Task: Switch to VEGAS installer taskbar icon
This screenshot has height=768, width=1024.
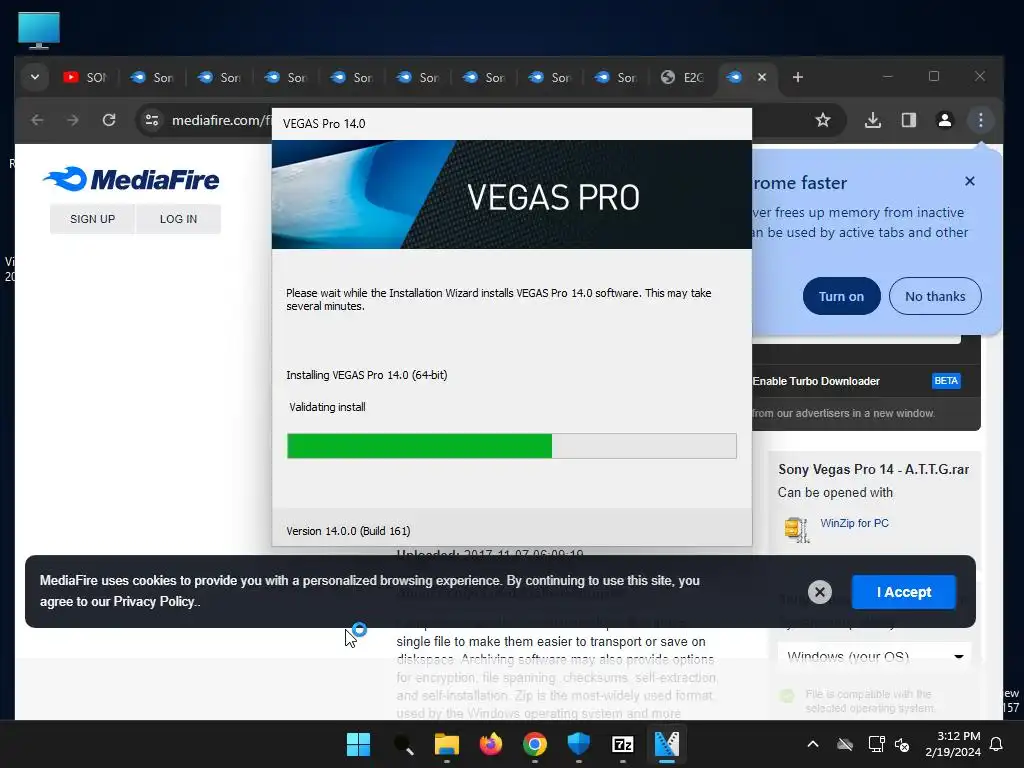Action: (x=667, y=744)
